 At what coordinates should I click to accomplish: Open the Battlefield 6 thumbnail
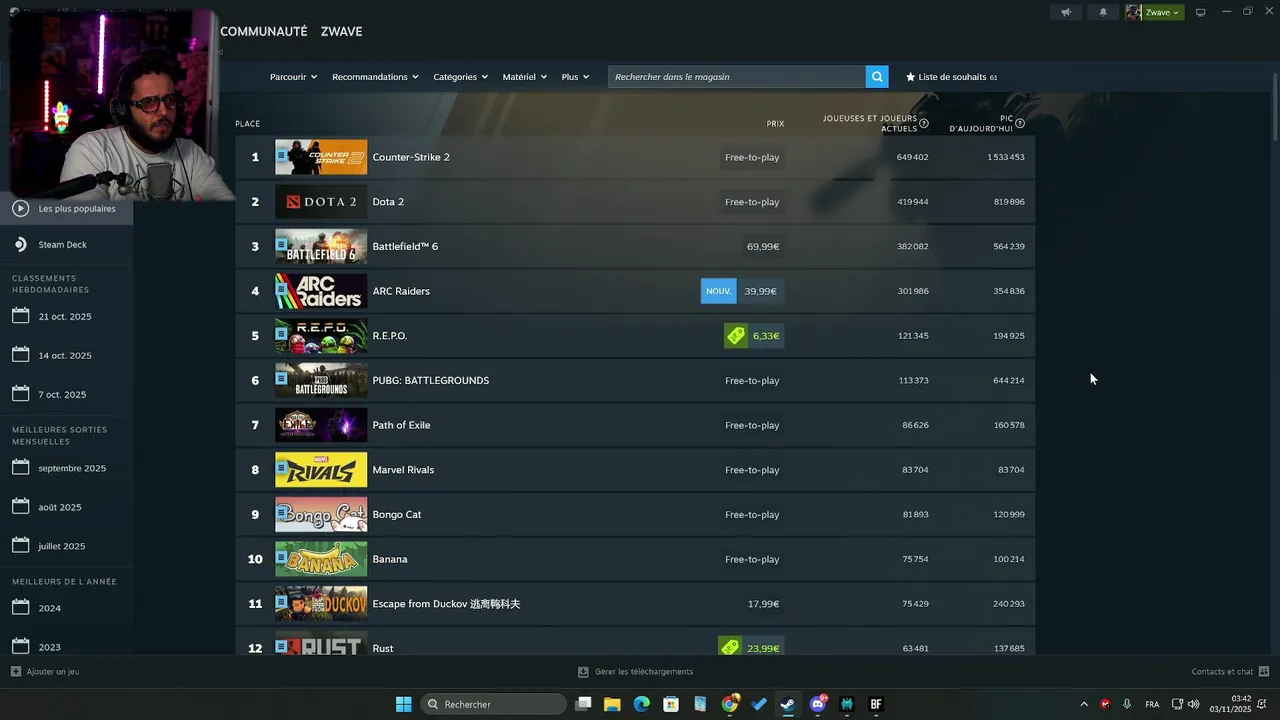[x=321, y=246]
